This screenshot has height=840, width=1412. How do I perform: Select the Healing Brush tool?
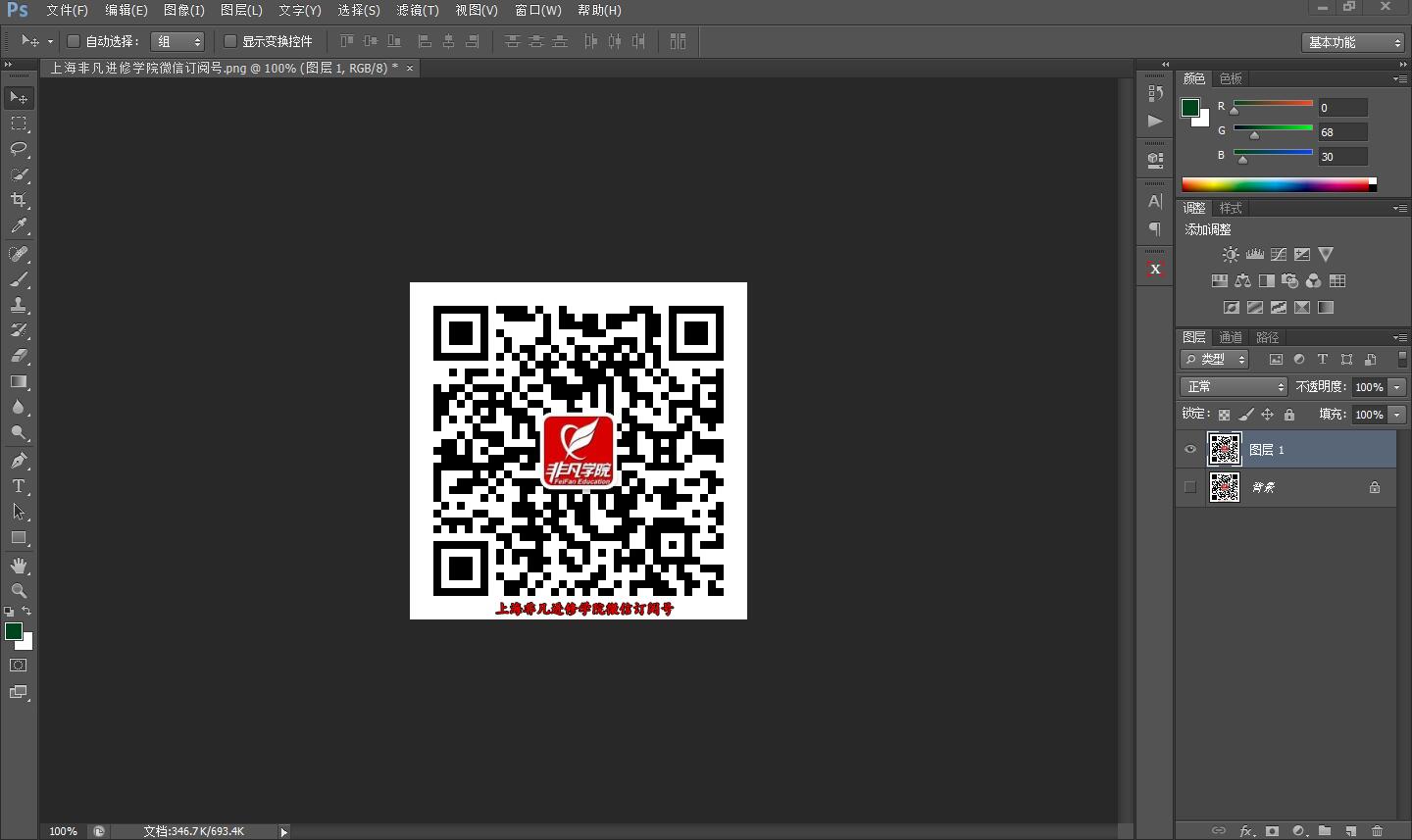pyautogui.click(x=19, y=254)
